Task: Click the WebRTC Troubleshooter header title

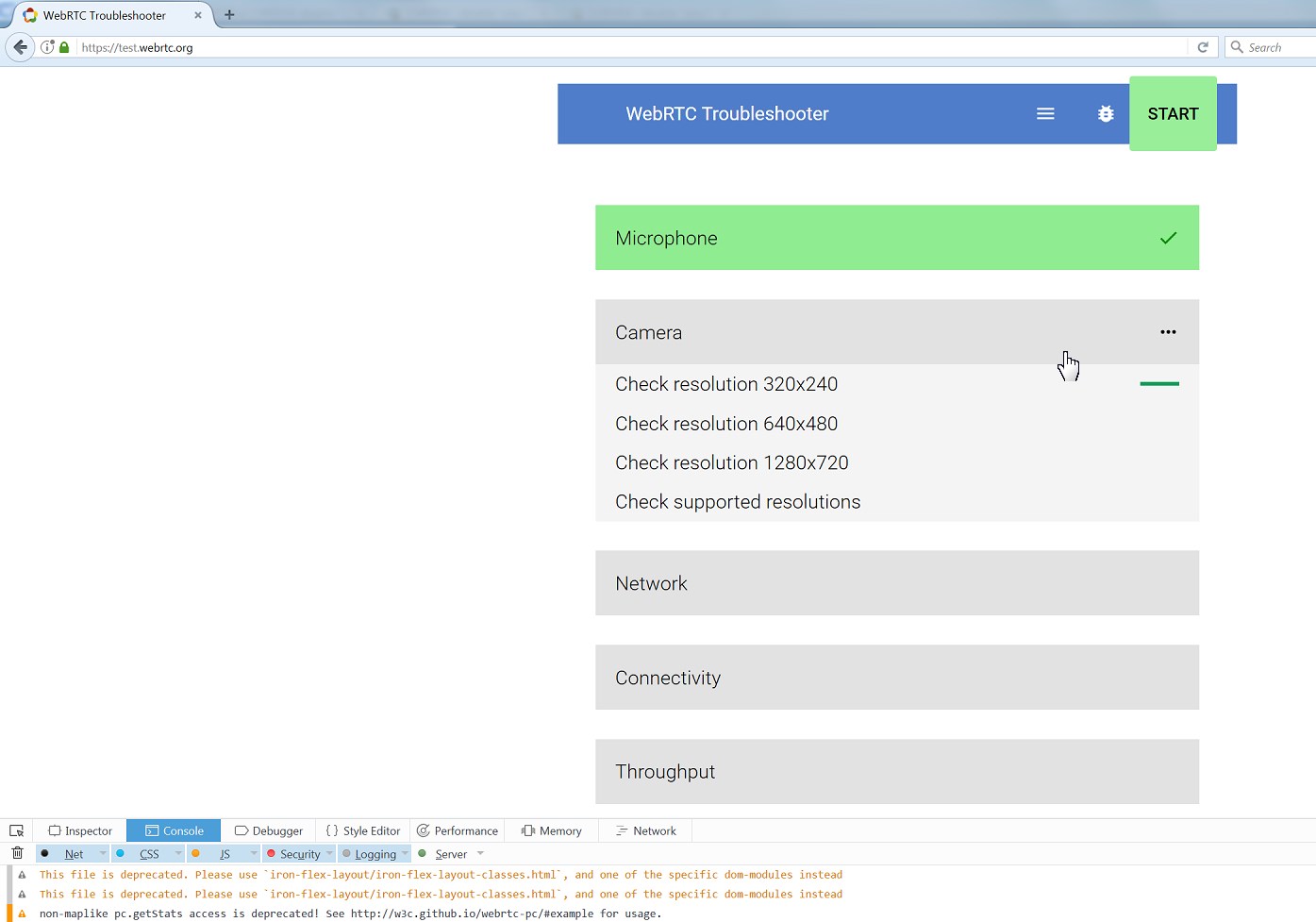Action: pos(727,114)
